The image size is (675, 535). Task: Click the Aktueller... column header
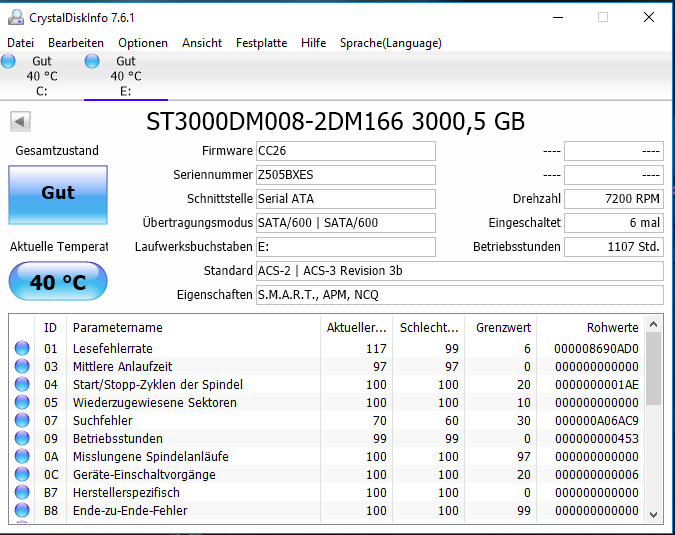pos(356,328)
